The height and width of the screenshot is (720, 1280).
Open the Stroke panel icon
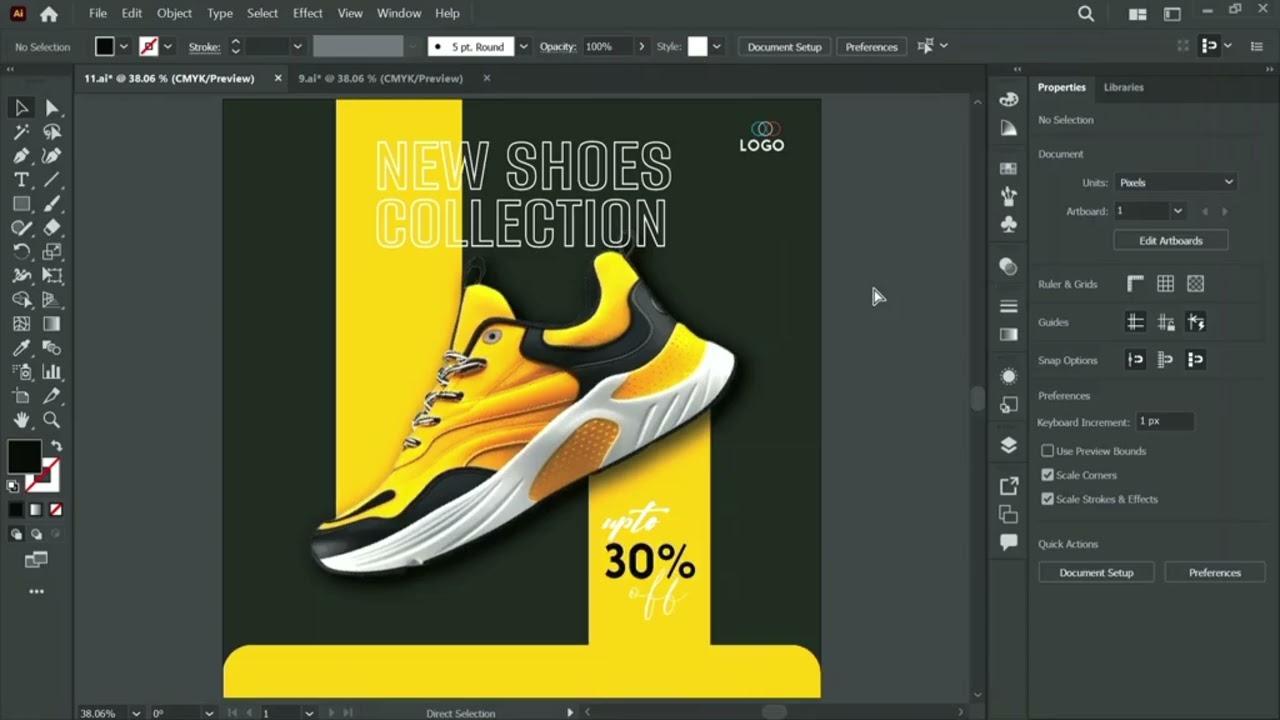tap(1009, 306)
